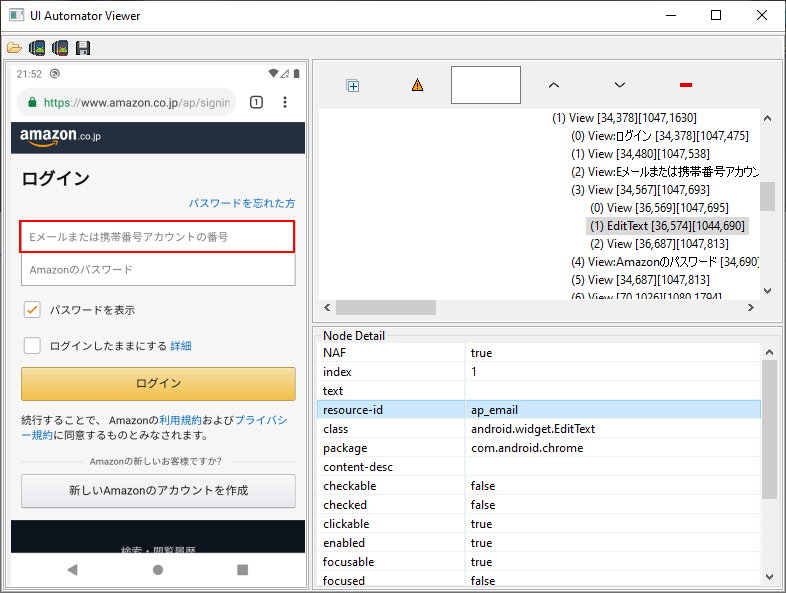Click the UI Automator Viewer title icon
This screenshot has width=786, height=593.
pyautogui.click(x=17, y=15)
